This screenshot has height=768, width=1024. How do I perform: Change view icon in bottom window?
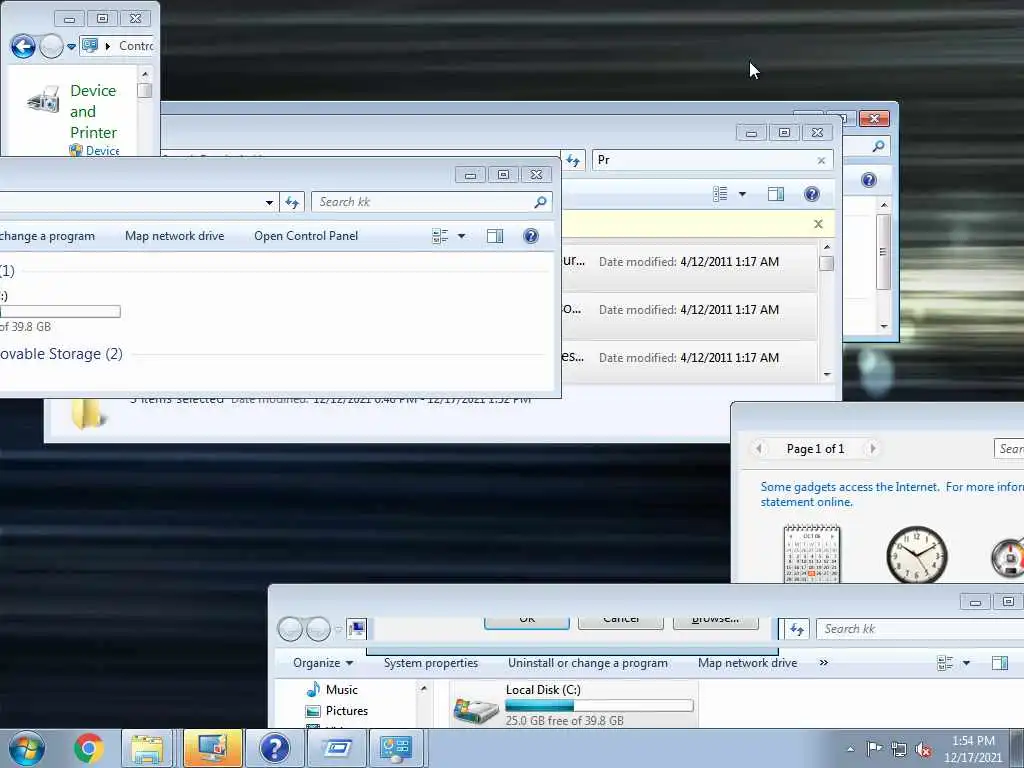[x=945, y=663]
